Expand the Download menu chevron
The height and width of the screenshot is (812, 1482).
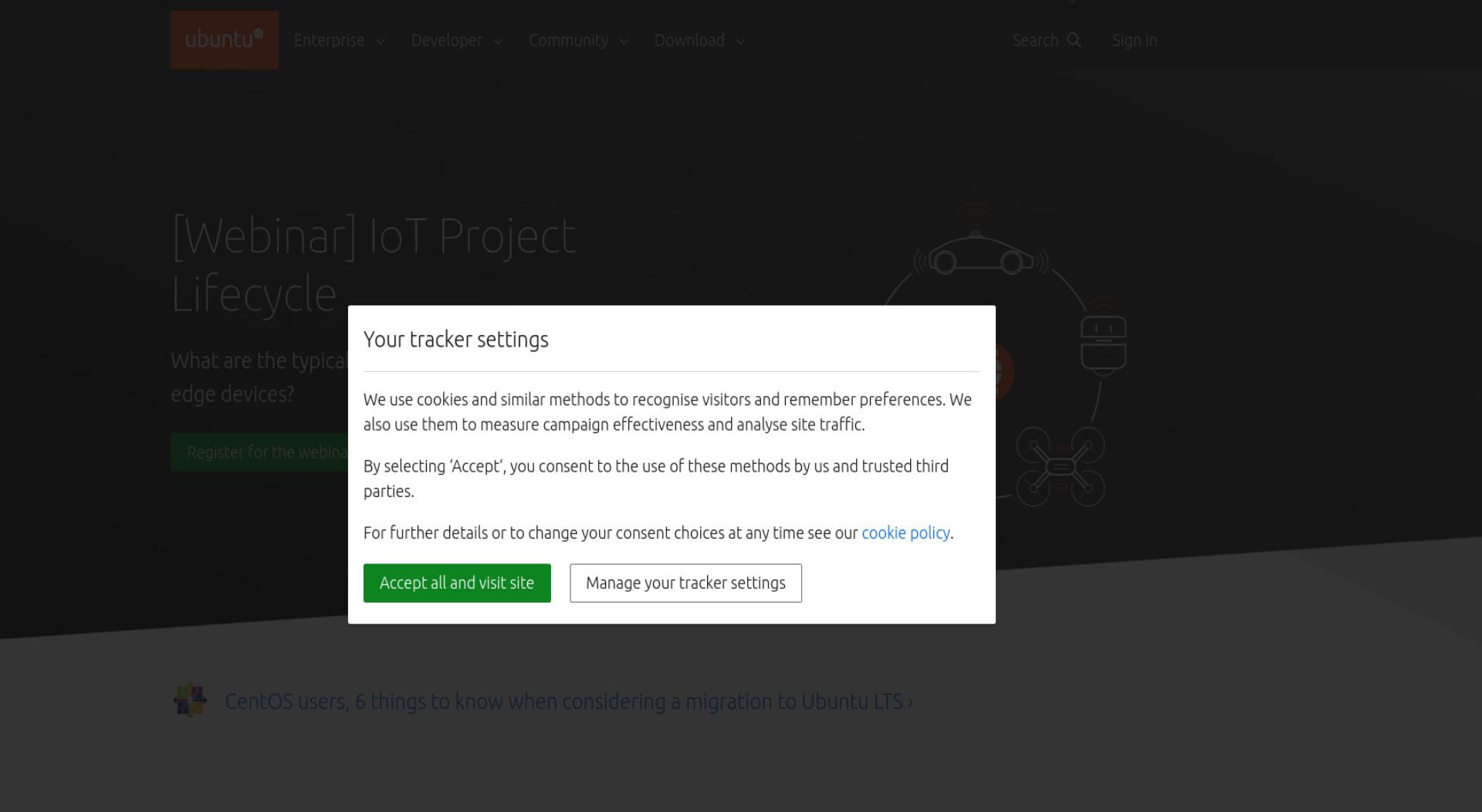[x=740, y=42]
